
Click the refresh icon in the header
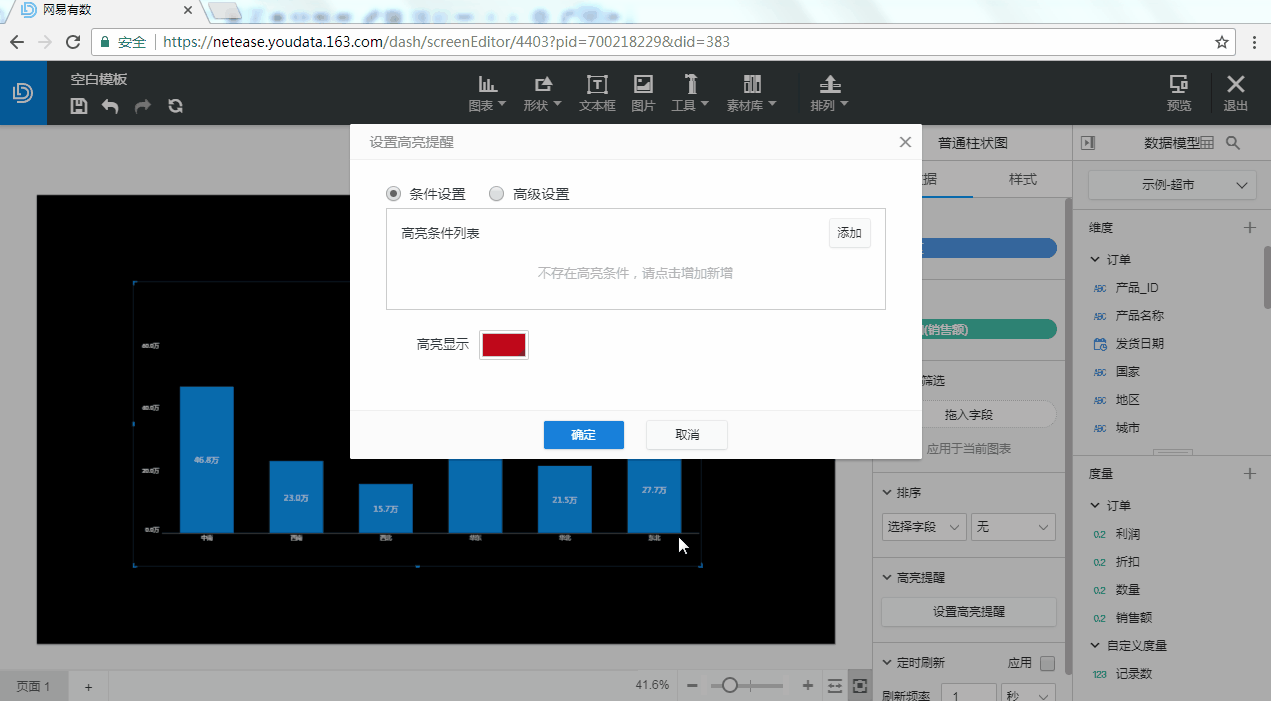[x=176, y=106]
